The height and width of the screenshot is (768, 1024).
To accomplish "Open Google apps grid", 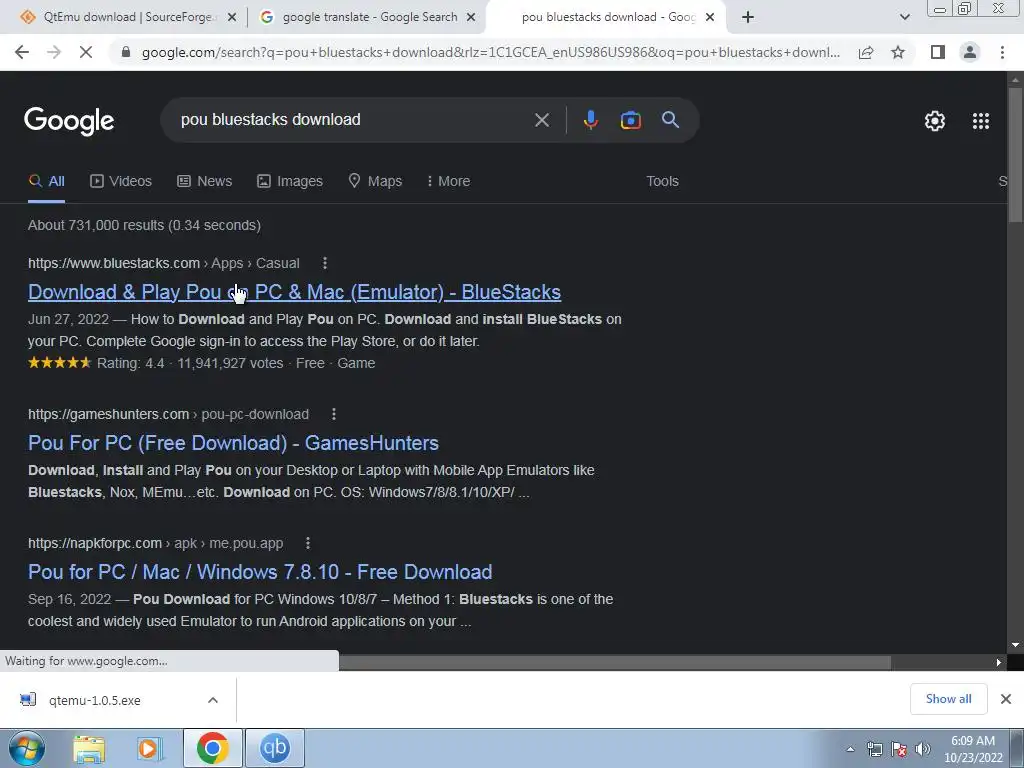I will click(981, 121).
